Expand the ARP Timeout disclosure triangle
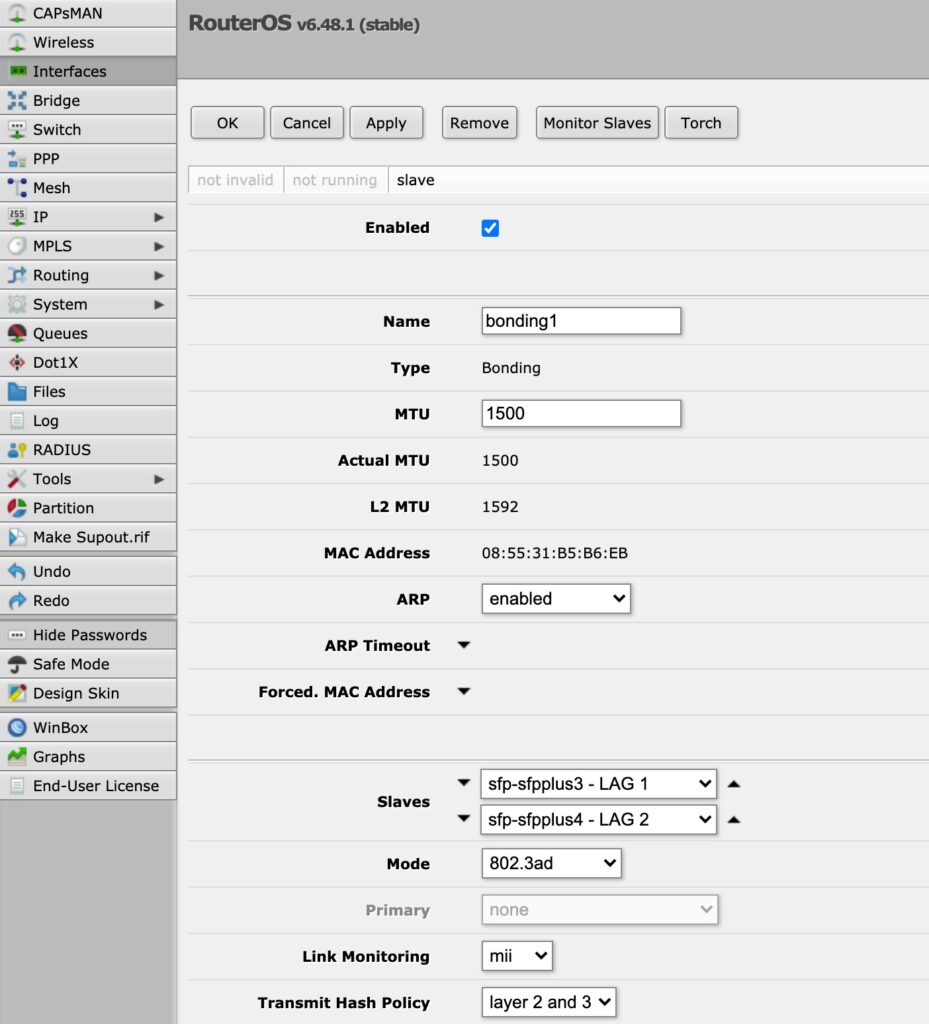Image resolution: width=929 pixels, height=1024 pixels. pos(463,645)
